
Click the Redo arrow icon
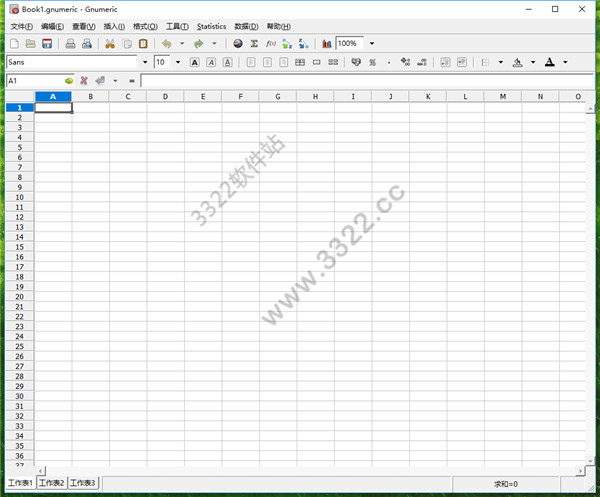[199, 44]
